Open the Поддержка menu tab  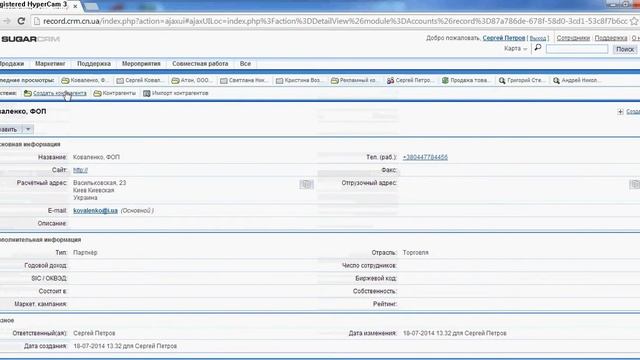point(94,64)
